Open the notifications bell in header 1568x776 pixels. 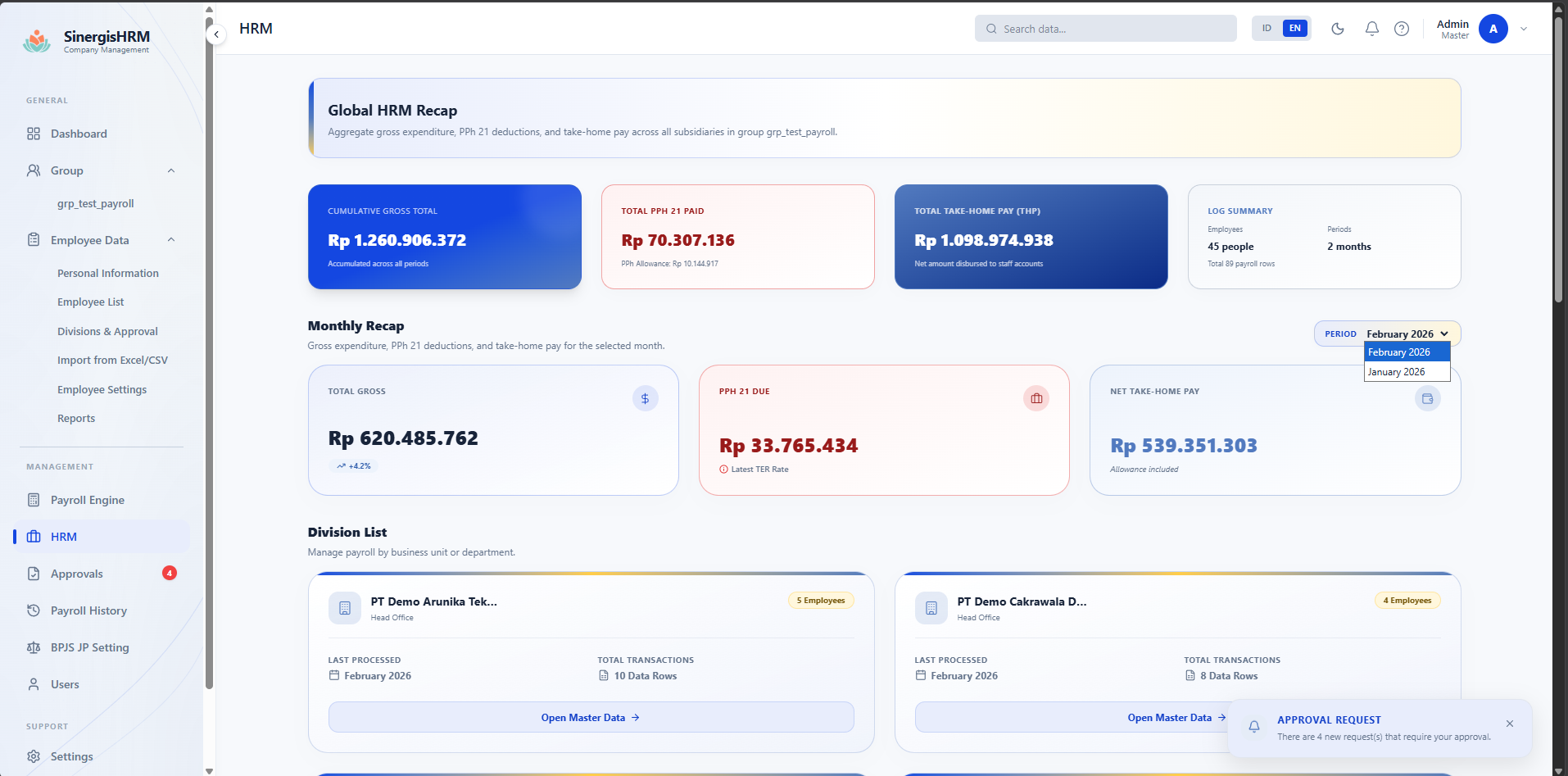(1372, 29)
